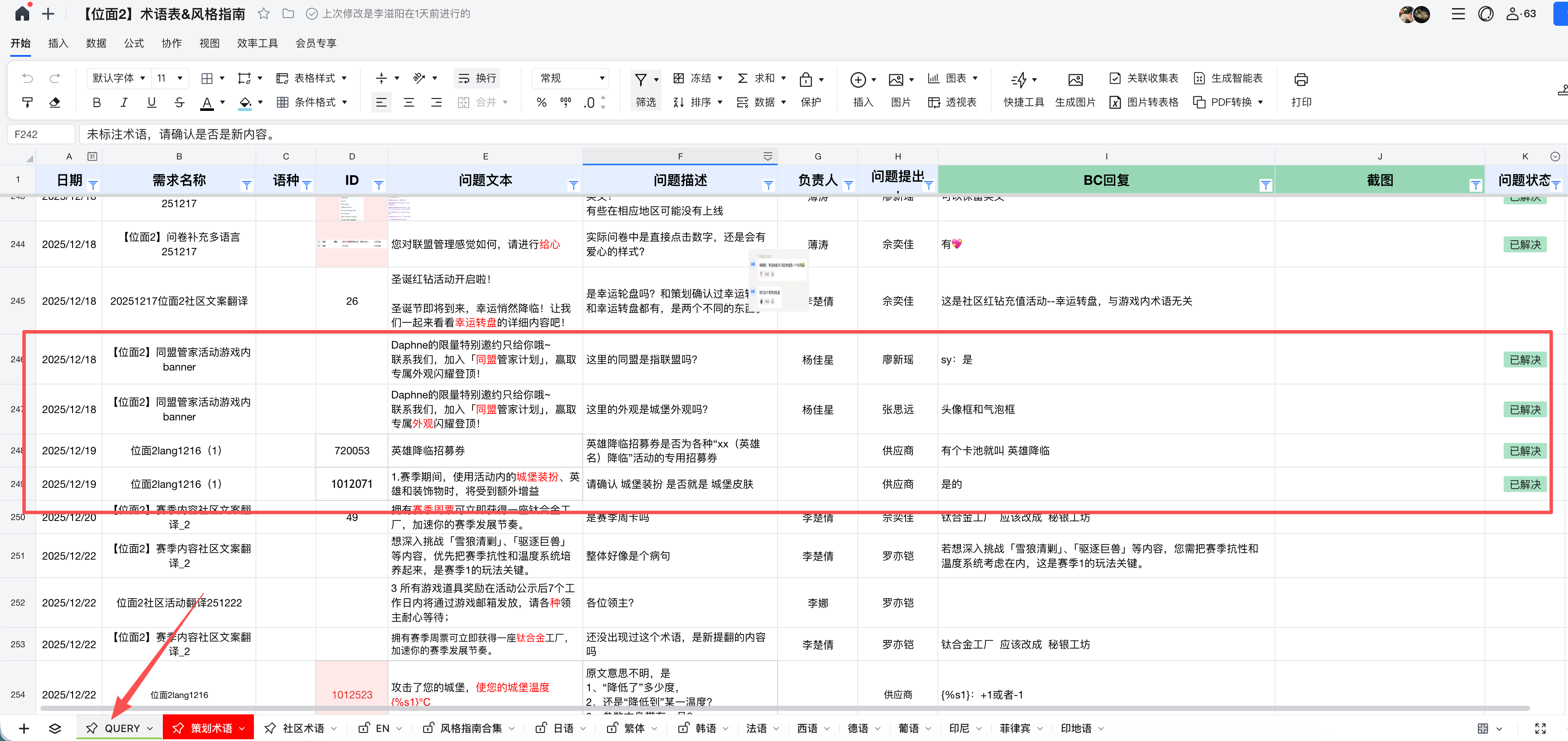
Task: Toggle filter on 问题文本 column header
Action: pyautogui.click(x=574, y=184)
